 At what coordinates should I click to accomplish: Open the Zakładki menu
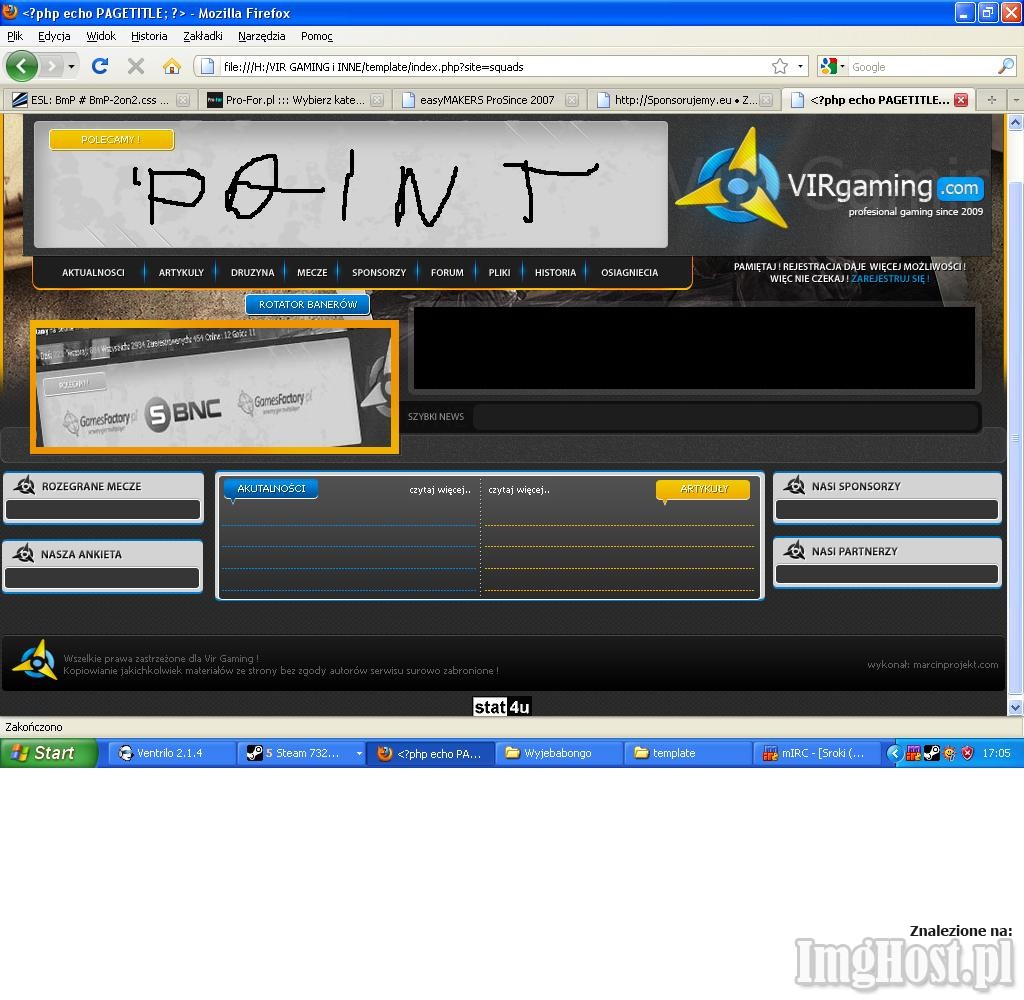(x=202, y=36)
